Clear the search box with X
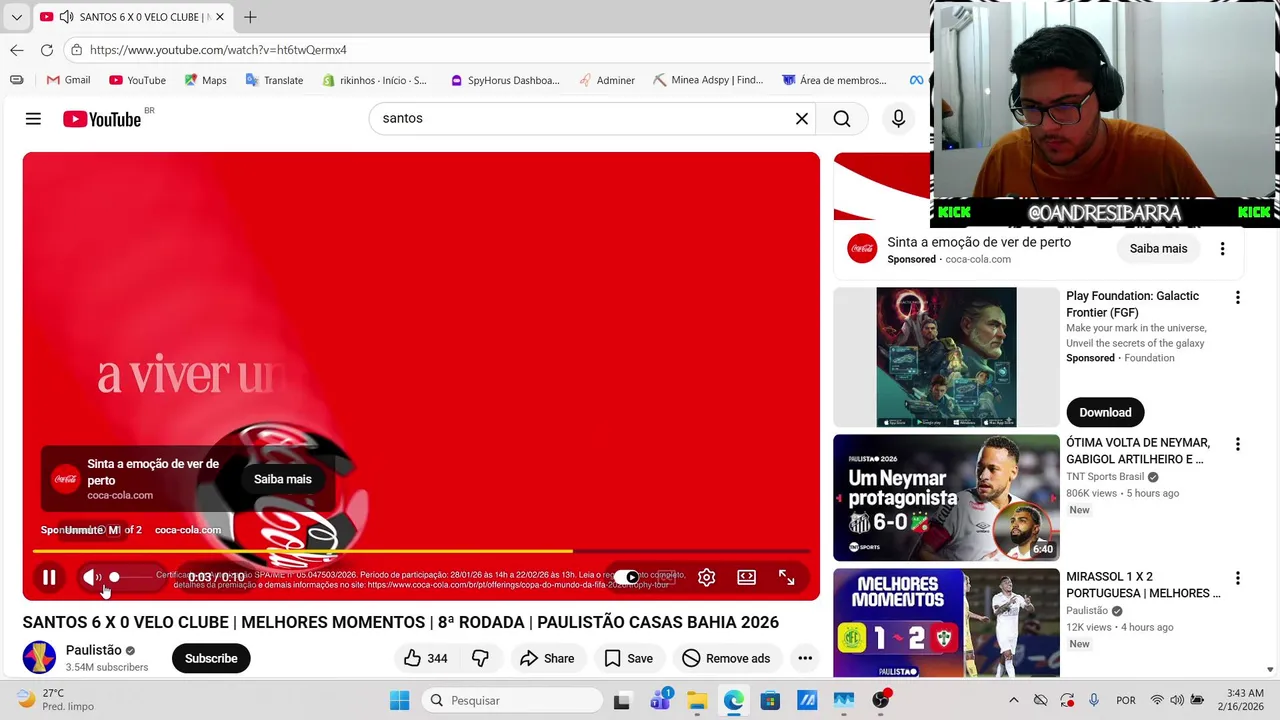Viewport: 1280px width, 720px height. [x=802, y=119]
